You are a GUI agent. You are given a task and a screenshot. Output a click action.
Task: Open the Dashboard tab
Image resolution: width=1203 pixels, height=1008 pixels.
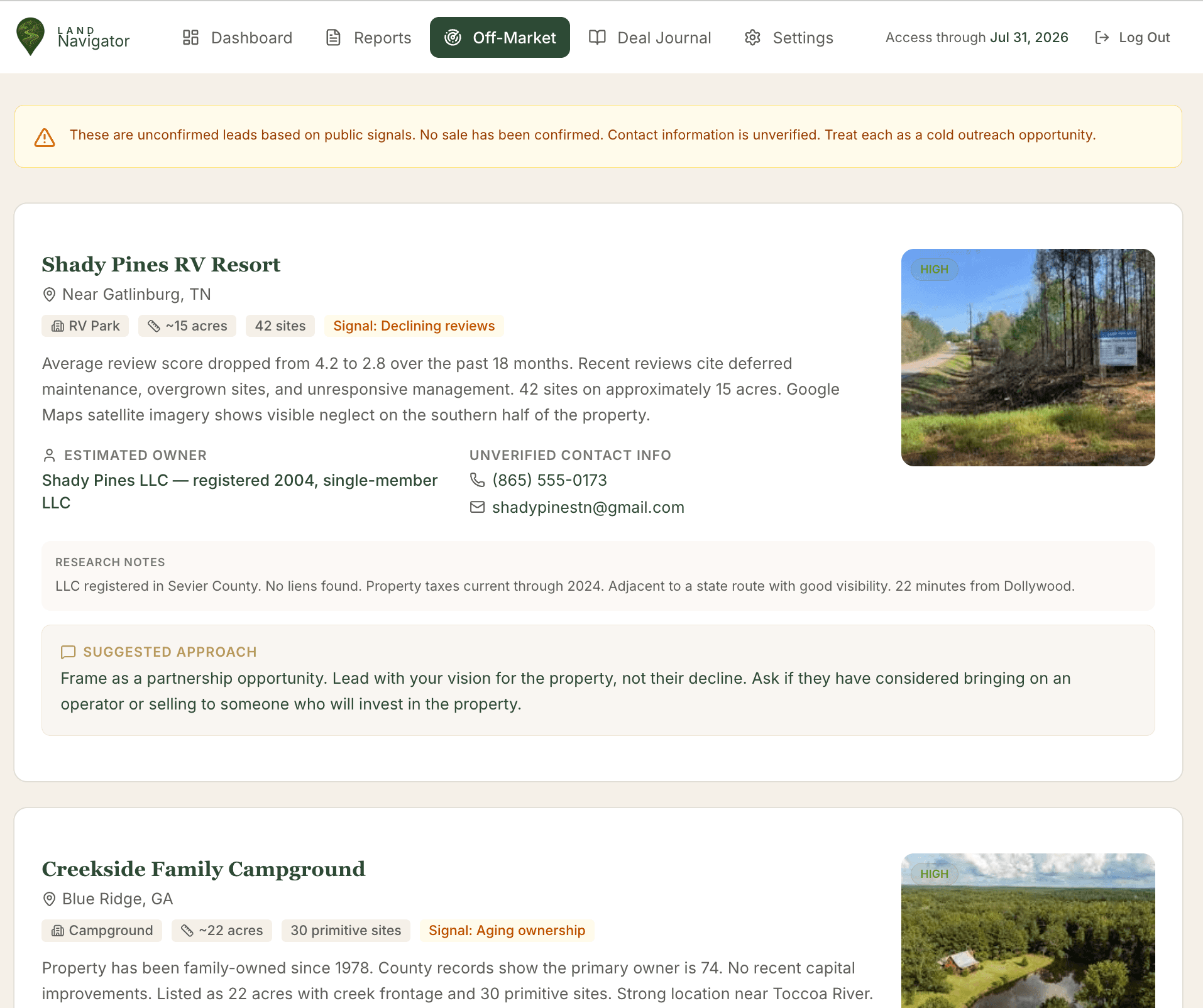(237, 38)
